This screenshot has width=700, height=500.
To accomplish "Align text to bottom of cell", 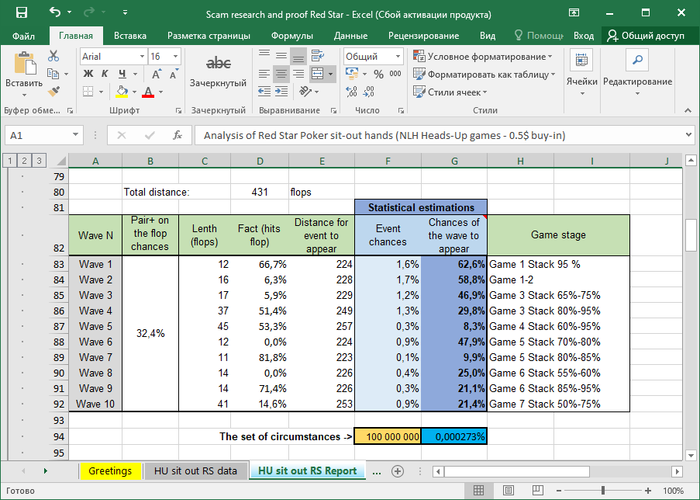I will point(298,56).
